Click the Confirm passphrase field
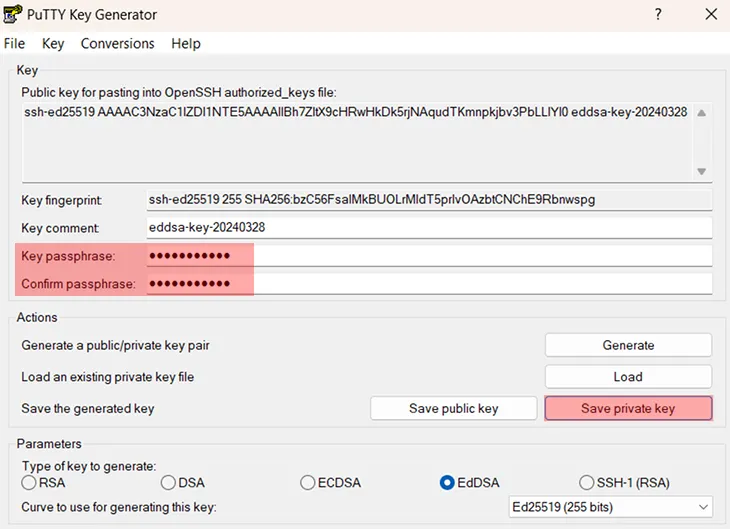Screen dimensions: 730x529 [429, 284]
